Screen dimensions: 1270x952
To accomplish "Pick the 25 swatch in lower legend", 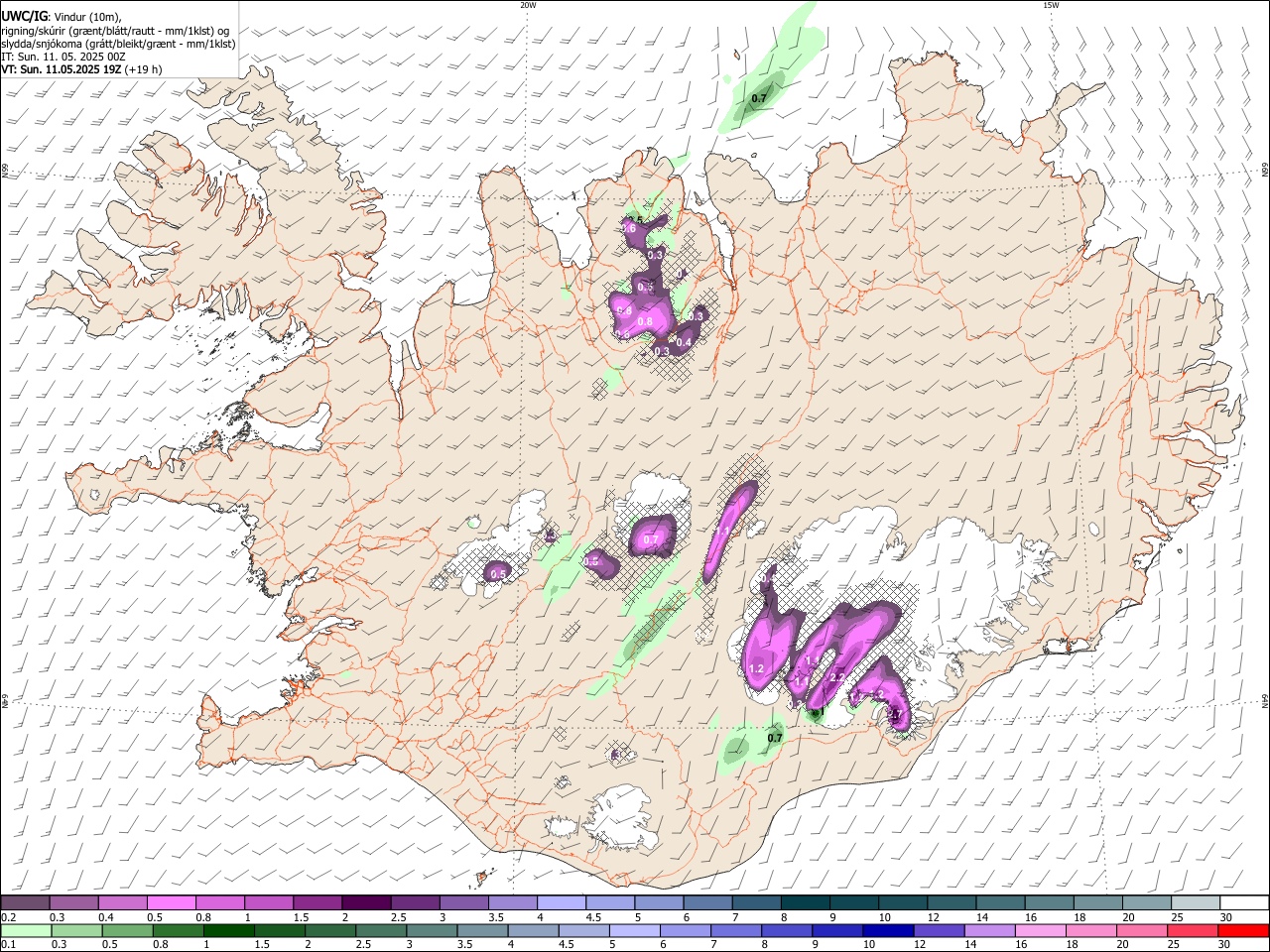I will pyautogui.click(x=1193, y=931).
